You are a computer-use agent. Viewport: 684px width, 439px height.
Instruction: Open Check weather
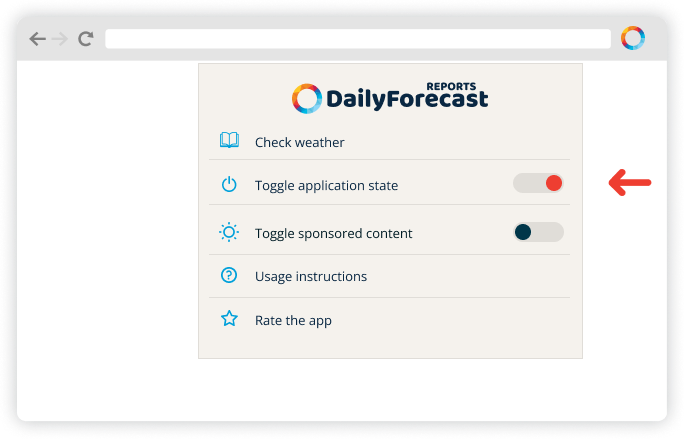300,142
